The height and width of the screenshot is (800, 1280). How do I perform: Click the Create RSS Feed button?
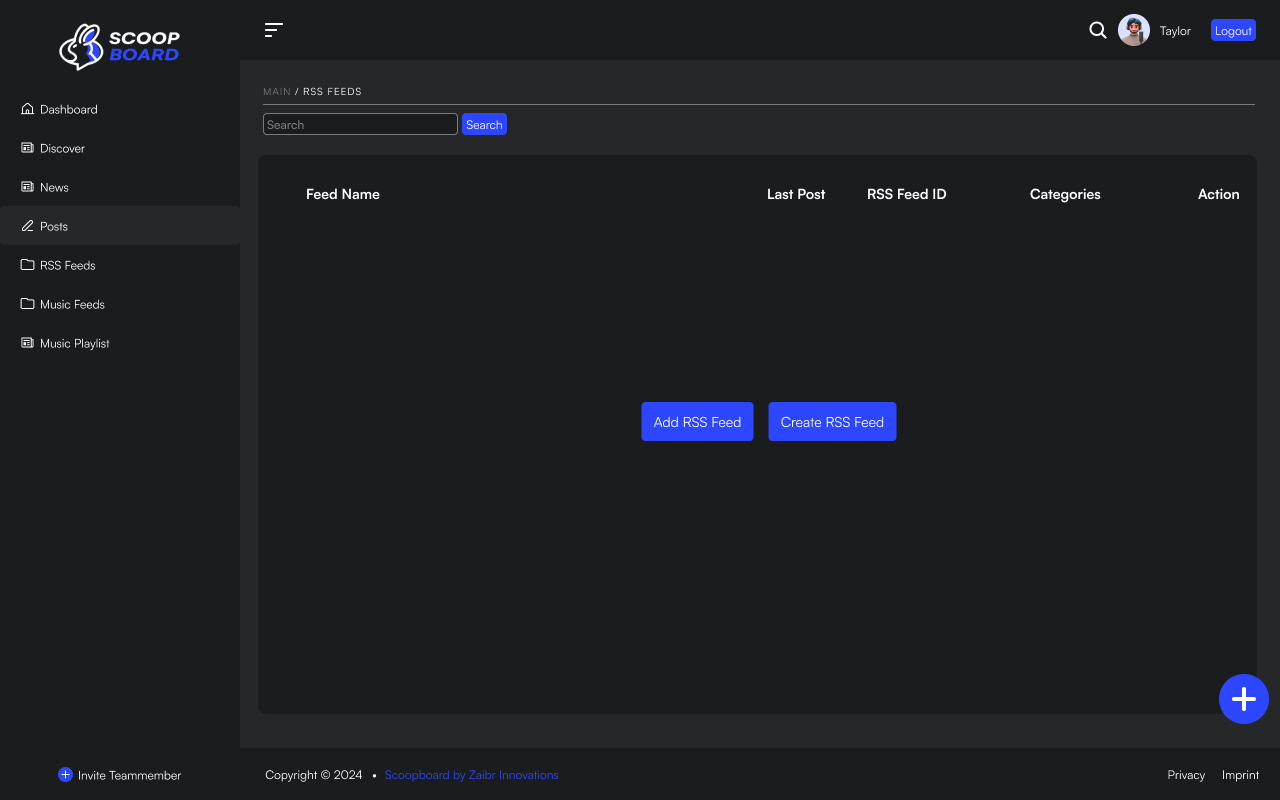click(832, 422)
